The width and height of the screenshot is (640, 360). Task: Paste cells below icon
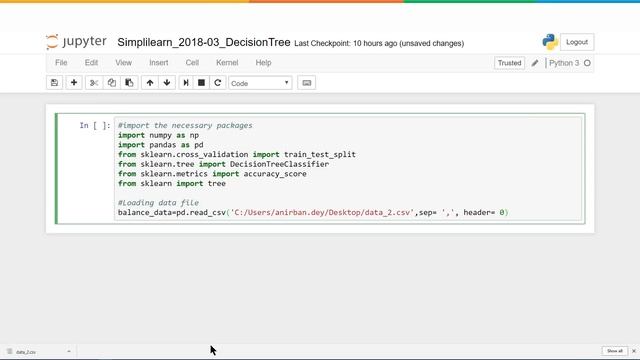pyautogui.click(x=129, y=83)
